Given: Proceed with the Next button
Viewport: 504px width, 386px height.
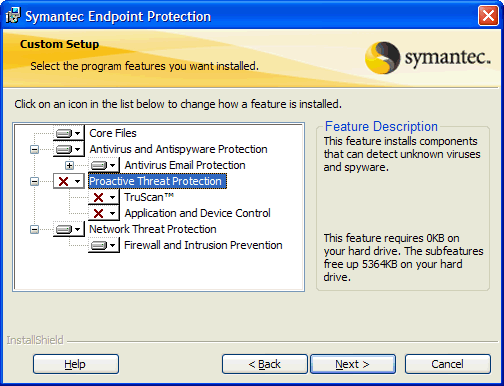Looking at the screenshot, I should point(353,364).
